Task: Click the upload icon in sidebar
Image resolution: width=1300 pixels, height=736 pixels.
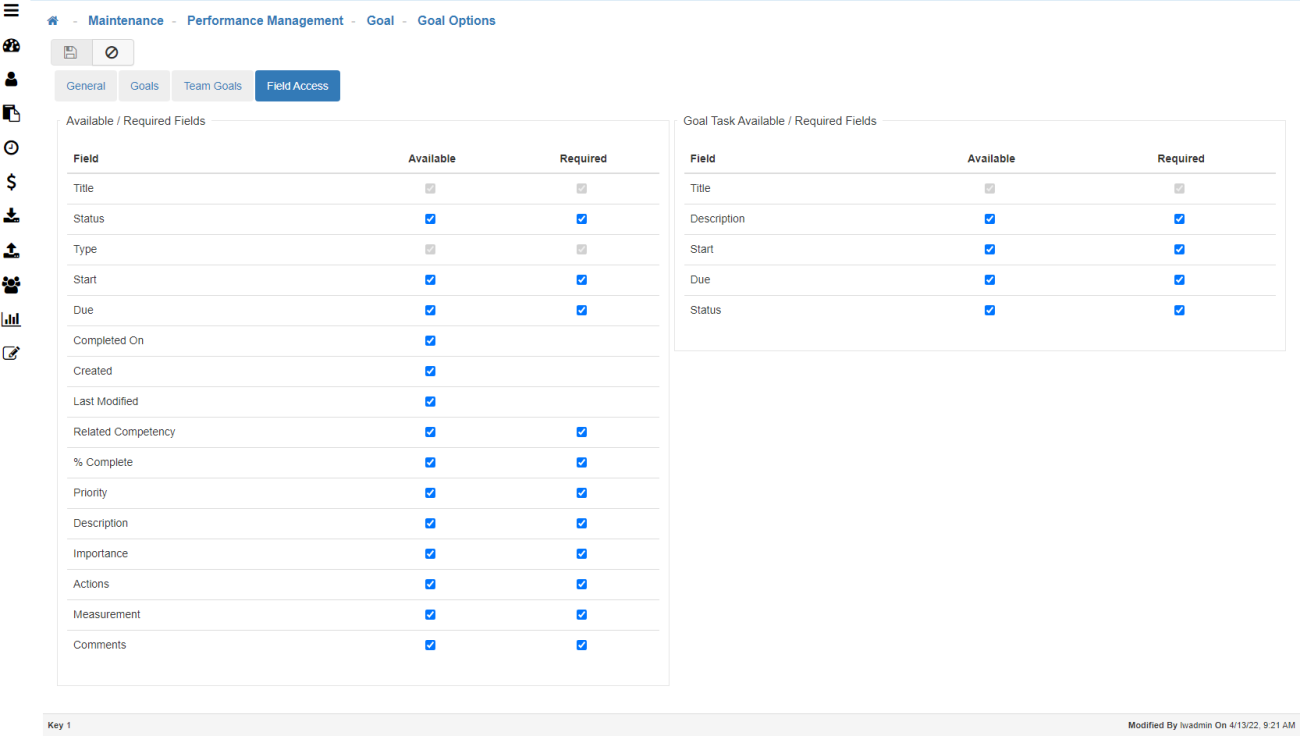Action: click(11, 250)
